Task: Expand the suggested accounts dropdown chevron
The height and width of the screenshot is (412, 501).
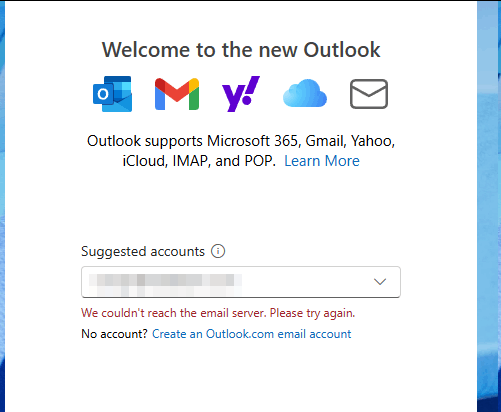Action: (380, 282)
